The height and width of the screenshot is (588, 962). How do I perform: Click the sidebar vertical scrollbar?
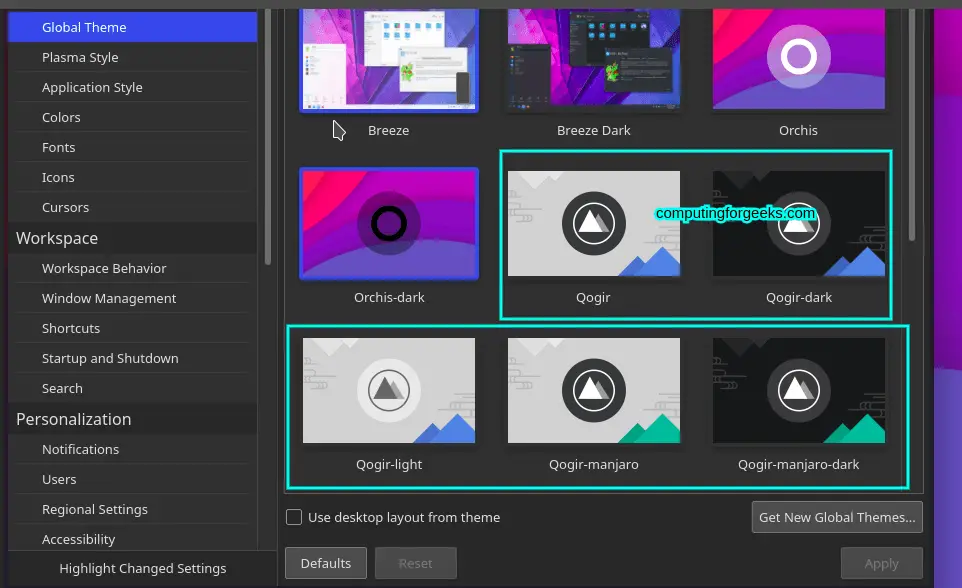coord(267,137)
